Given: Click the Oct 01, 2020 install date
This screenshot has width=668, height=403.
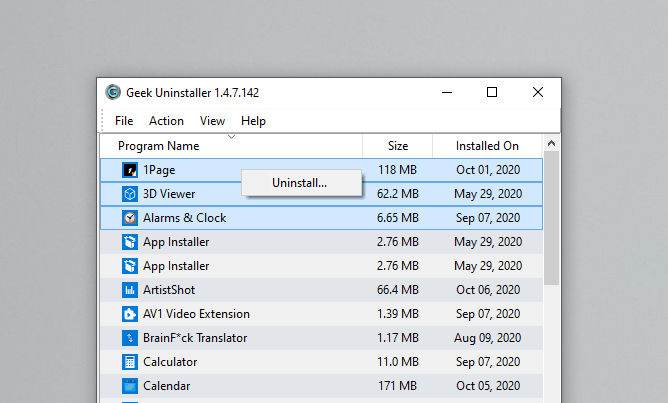Looking at the screenshot, I should (x=488, y=170).
